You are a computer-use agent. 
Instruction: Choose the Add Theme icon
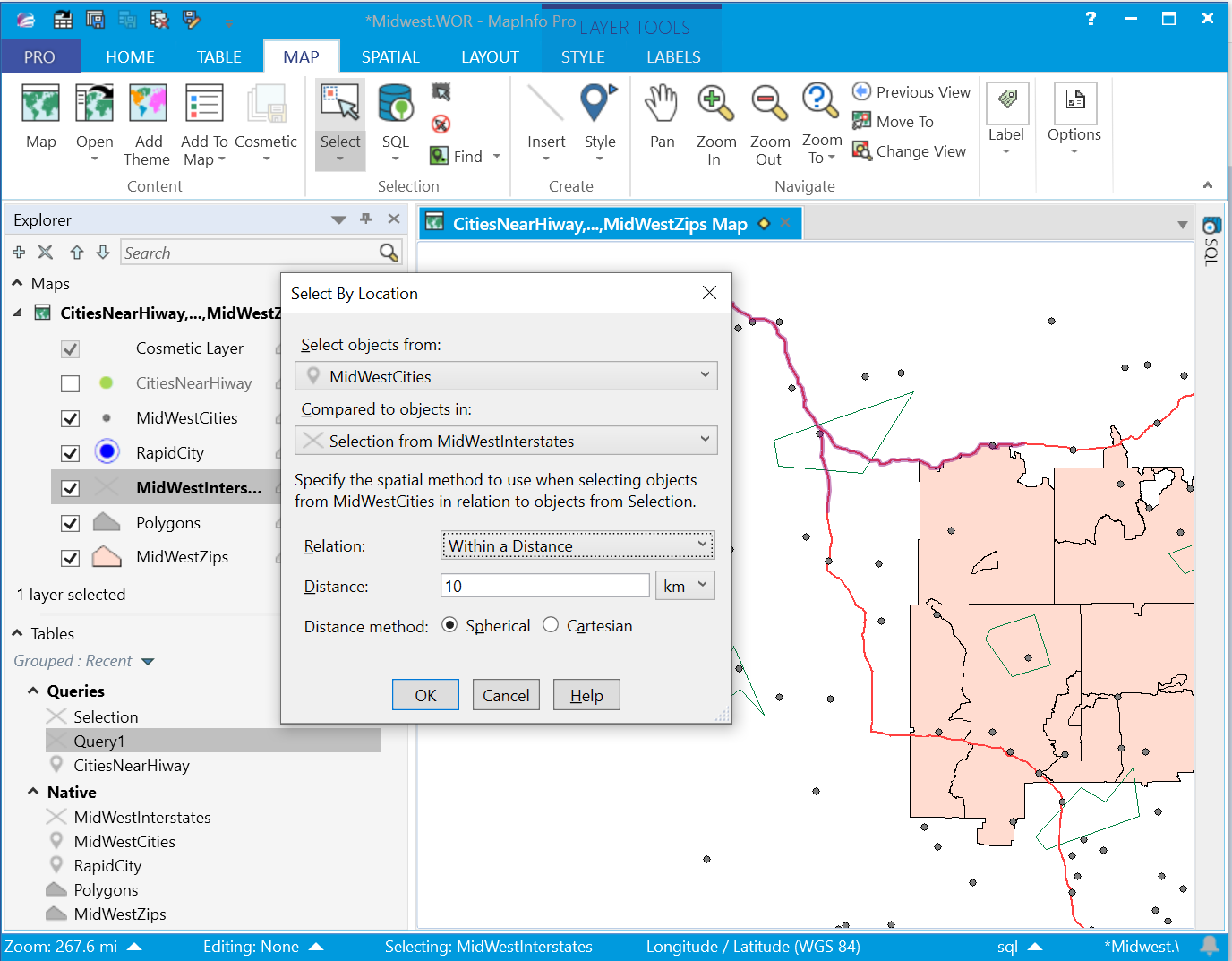tap(148, 104)
